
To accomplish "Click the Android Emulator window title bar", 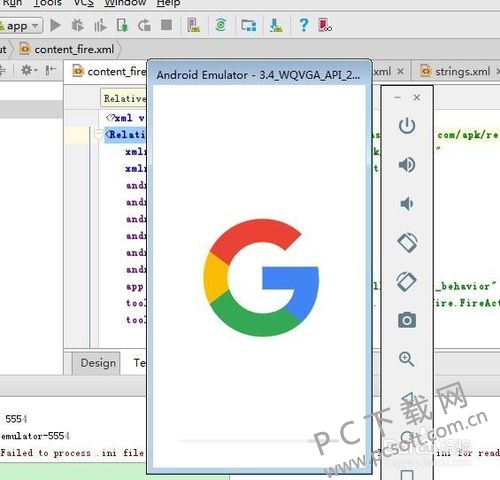I will [259, 75].
